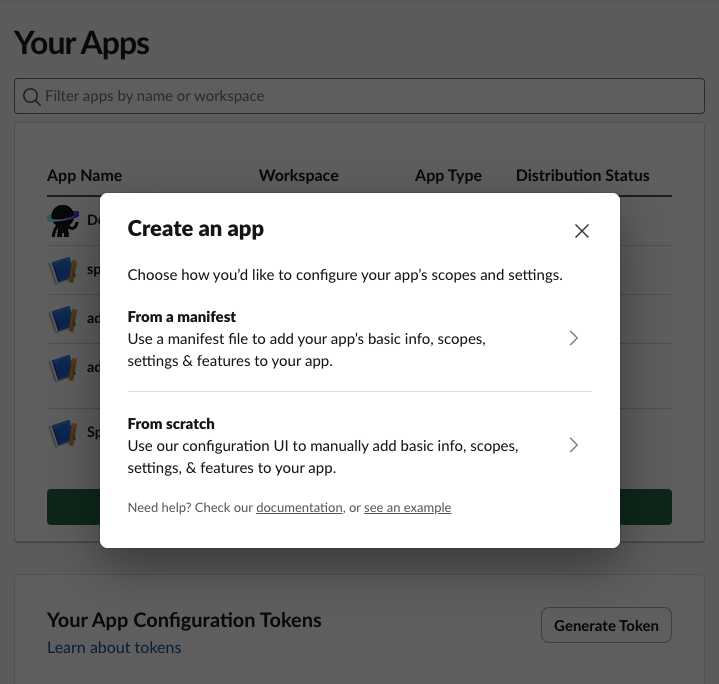Click the Workspace column header

298,175
